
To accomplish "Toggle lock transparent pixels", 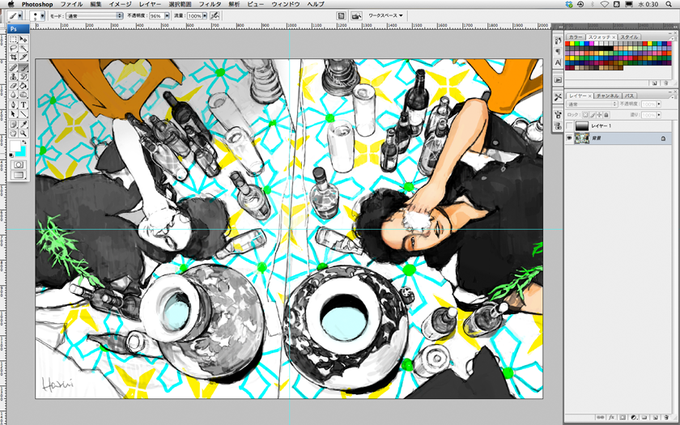I will coord(586,115).
